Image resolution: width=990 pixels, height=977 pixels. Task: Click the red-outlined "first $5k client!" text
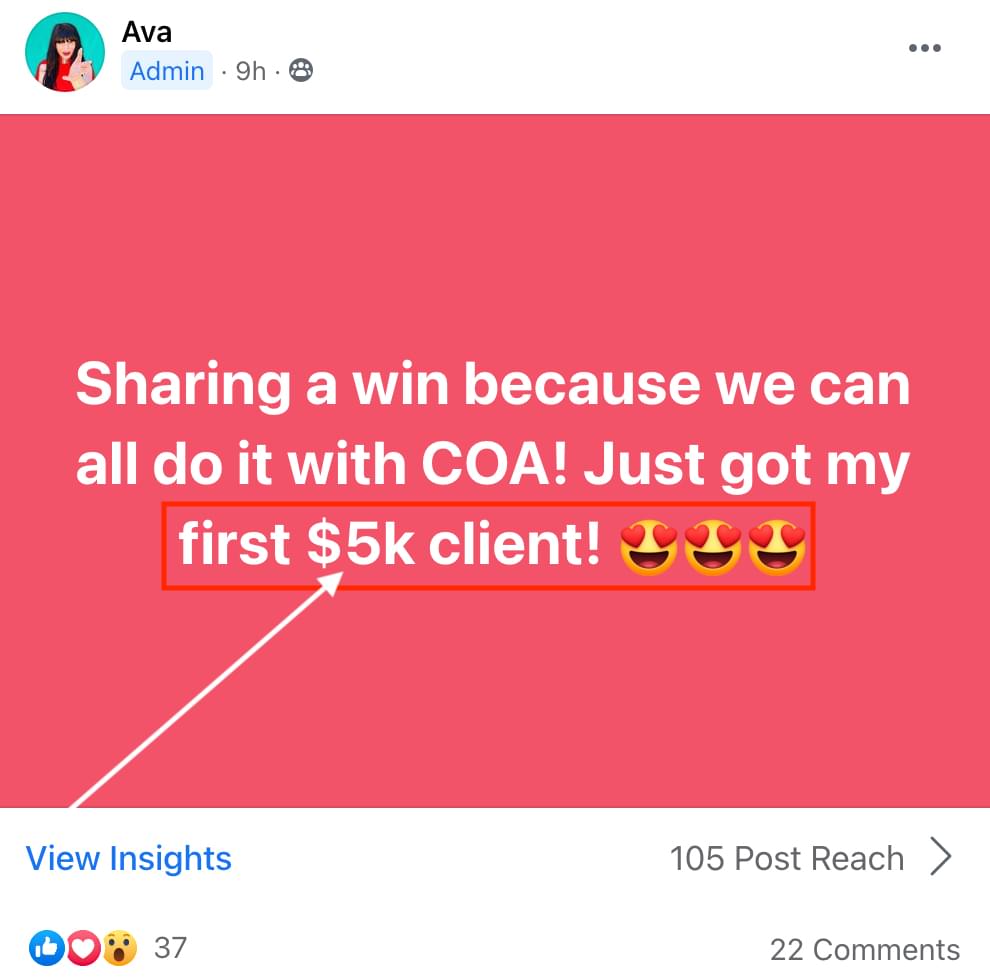(x=390, y=547)
